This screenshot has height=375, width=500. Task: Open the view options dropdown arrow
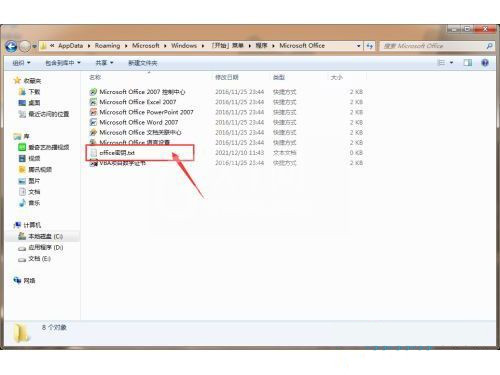pyautogui.click(x=451, y=63)
